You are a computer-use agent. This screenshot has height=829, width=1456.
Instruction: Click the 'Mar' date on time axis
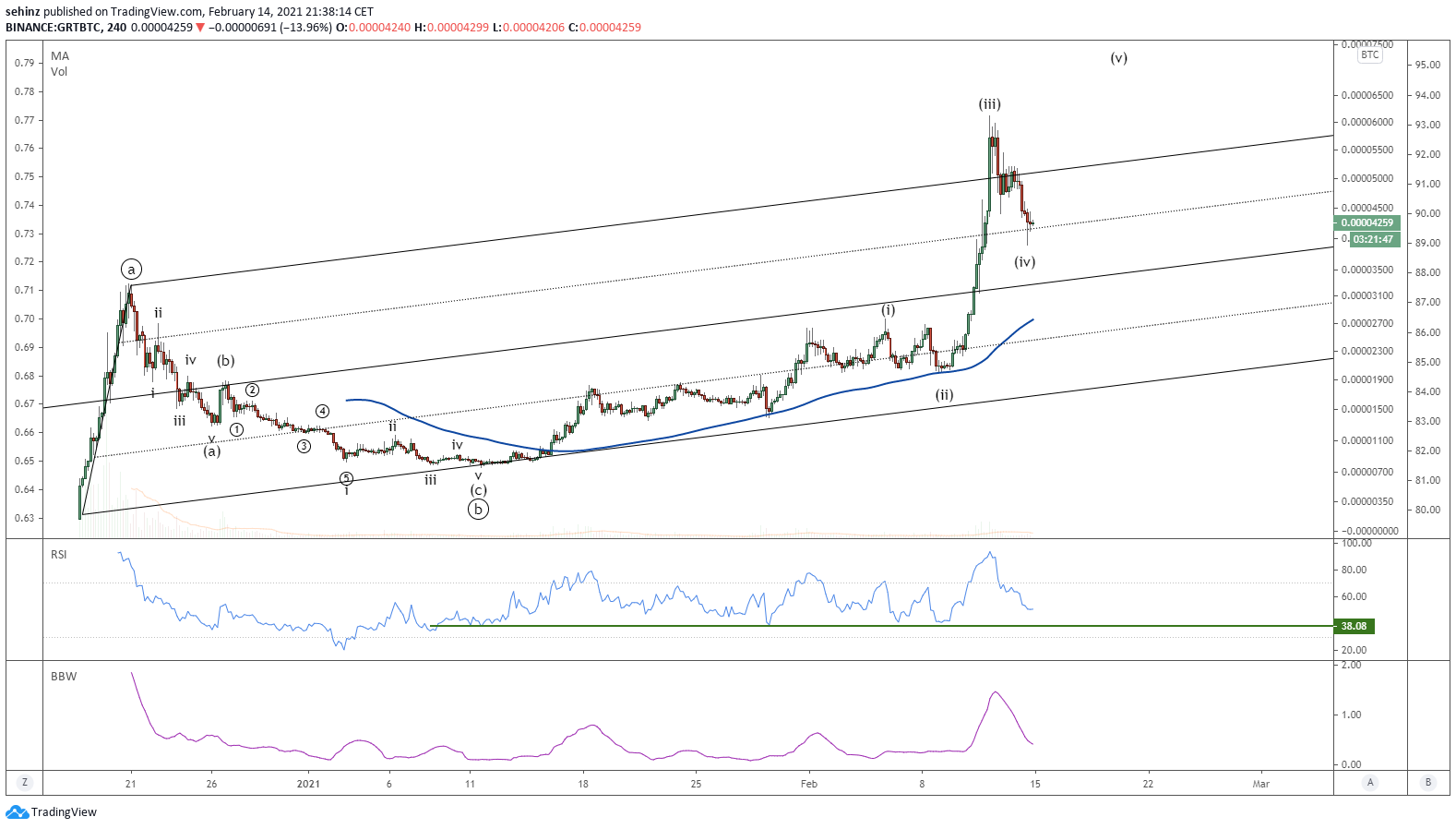pyautogui.click(x=1260, y=784)
